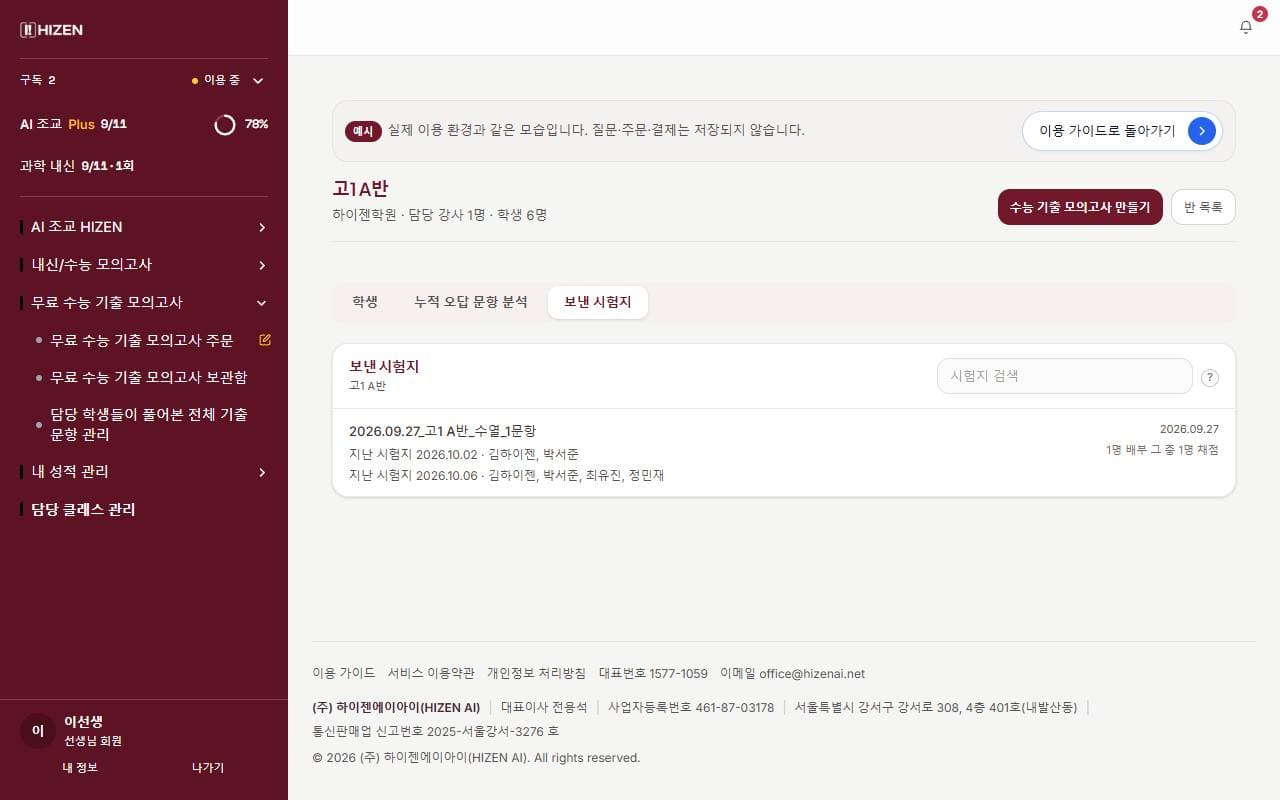Image resolution: width=1280 pixels, height=800 pixels.
Task: Click the 반 목록 button
Action: pyautogui.click(x=1203, y=207)
